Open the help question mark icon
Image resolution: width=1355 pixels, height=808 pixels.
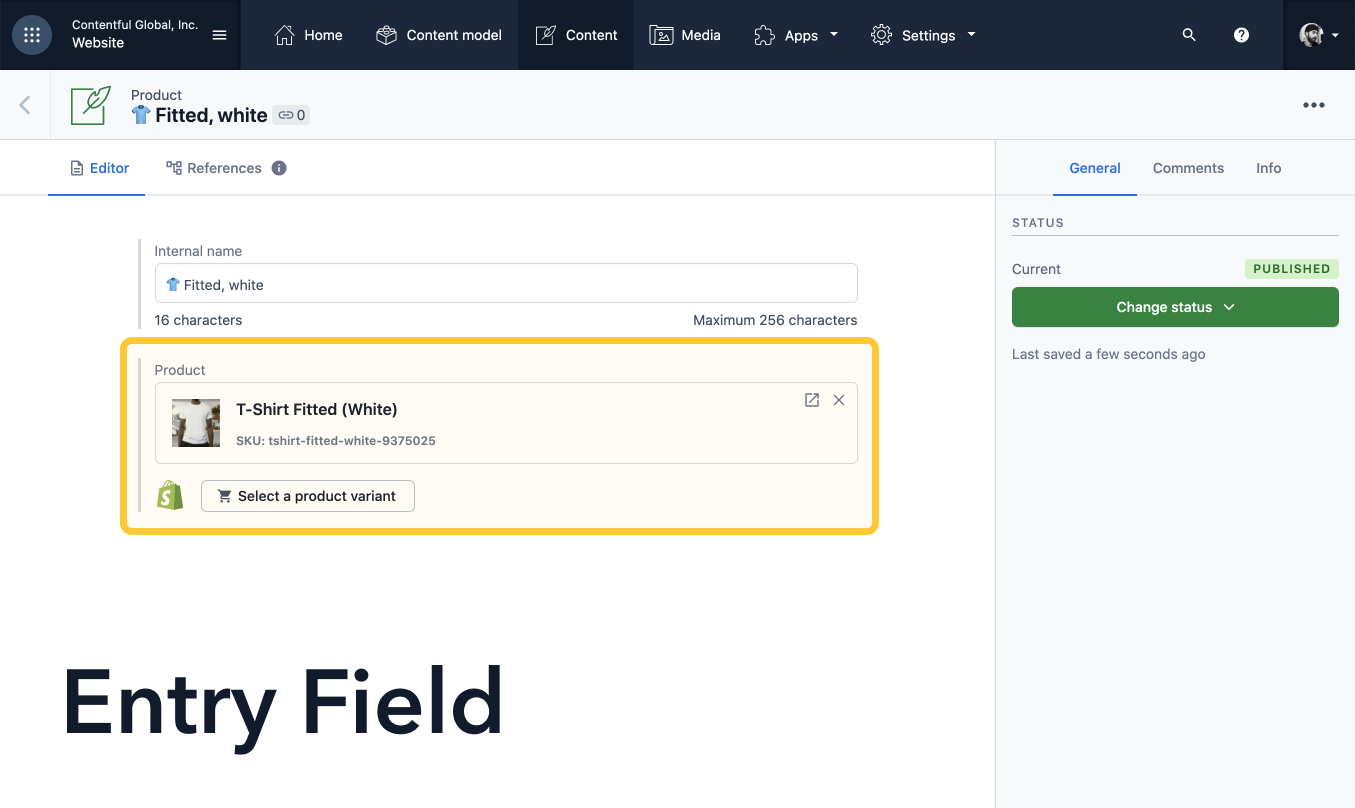point(1241,35)
